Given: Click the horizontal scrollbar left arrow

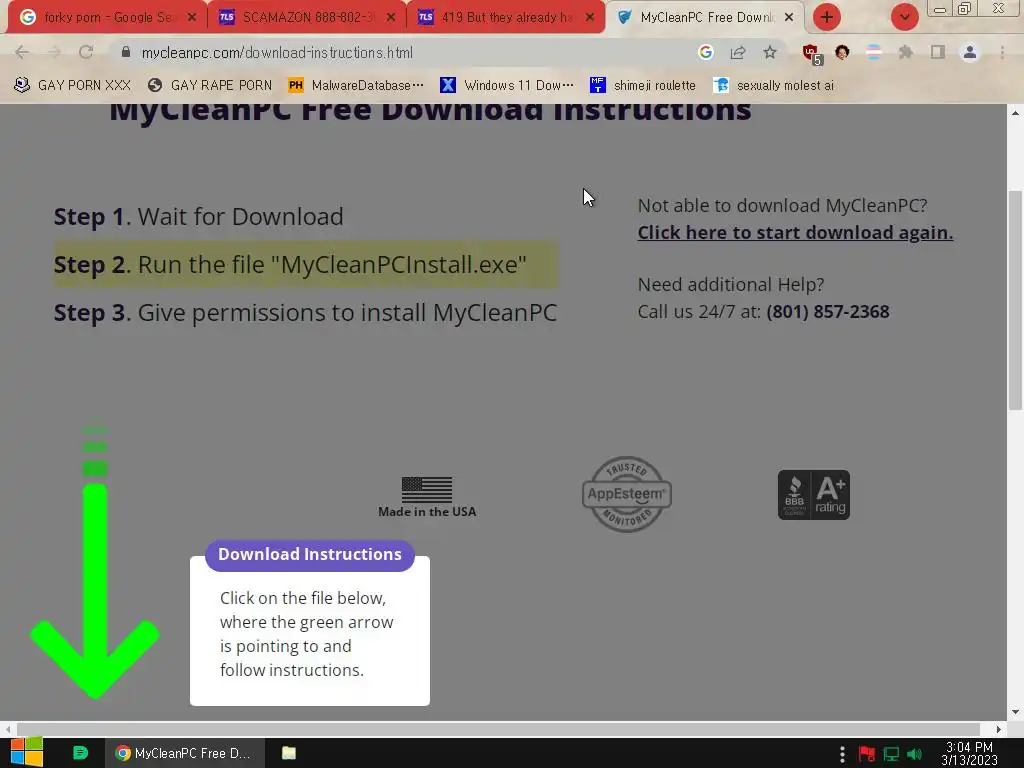Looking at the screenshot, I should [8, 729].
